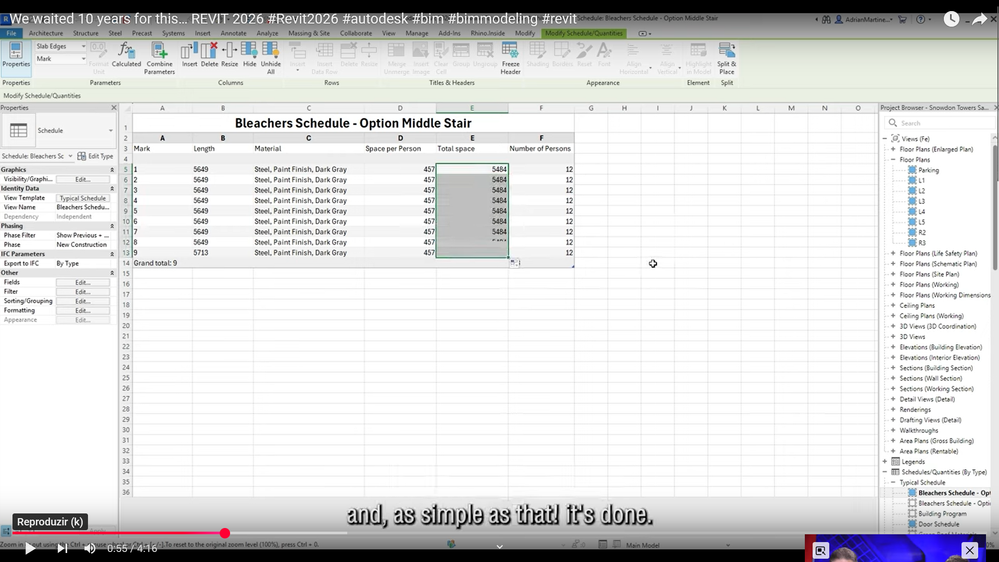This screenshot has height=562, width=999.
Task: Click the Typical Schedule view template button
Action: [x=82, y=198]
